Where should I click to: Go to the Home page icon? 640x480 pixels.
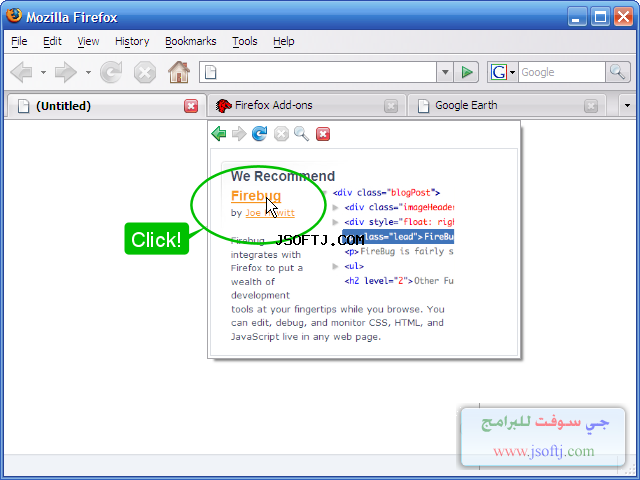(179, 72)
